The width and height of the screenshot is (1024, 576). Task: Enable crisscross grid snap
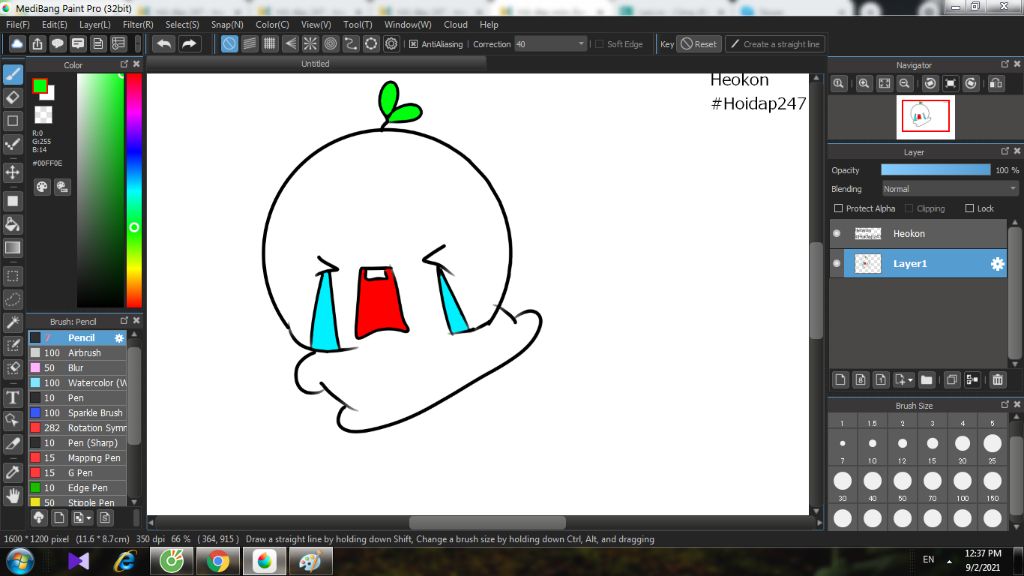click(270, 44)
